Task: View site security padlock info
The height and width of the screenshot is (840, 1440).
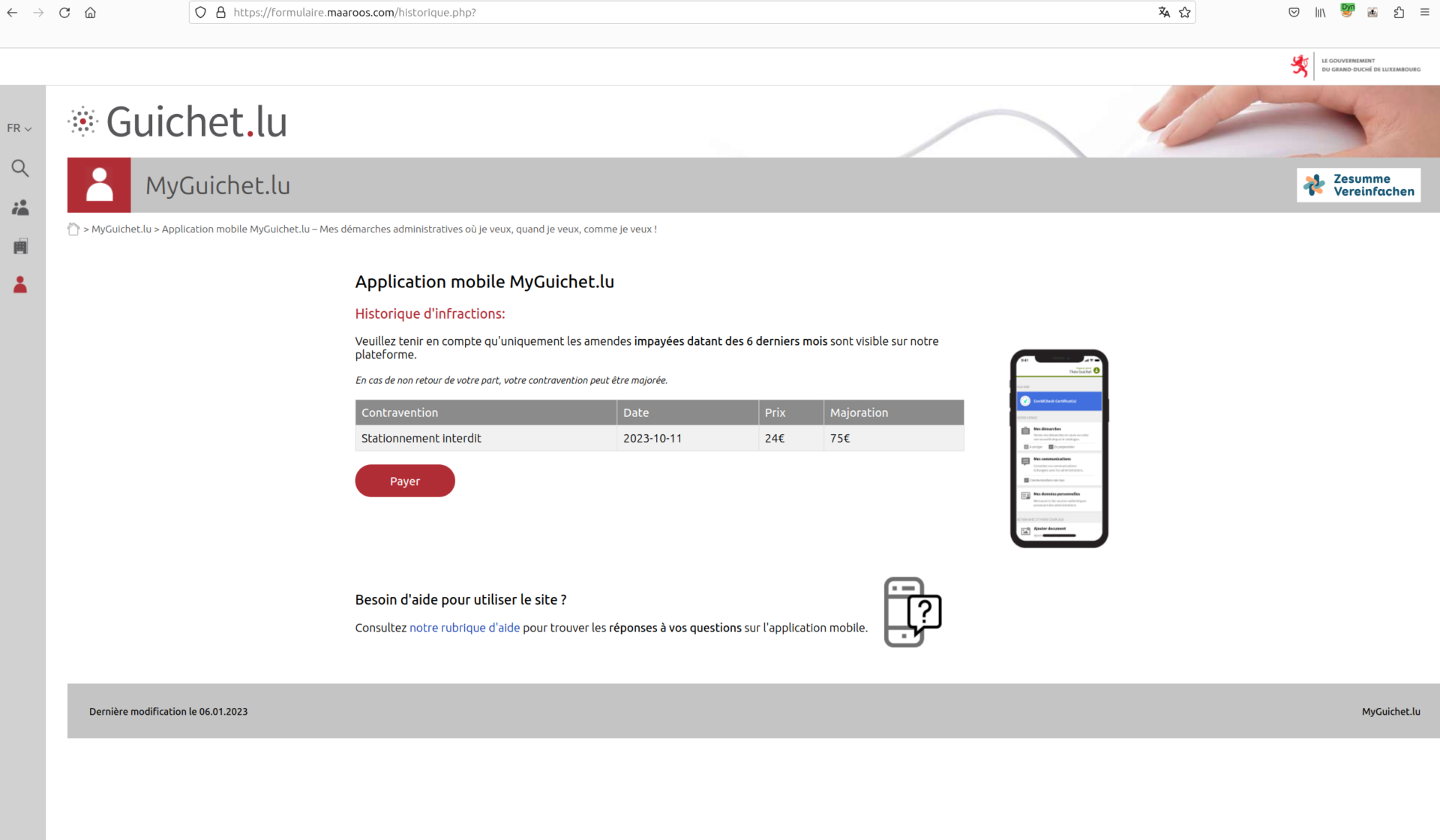Action: coord(220,13)
